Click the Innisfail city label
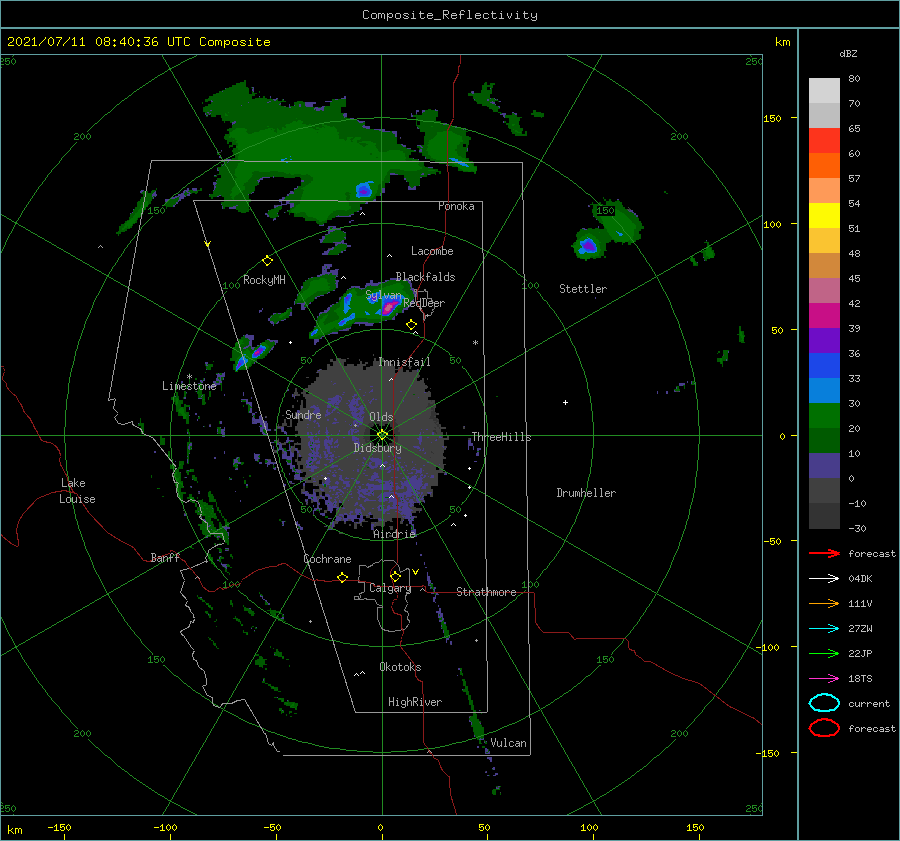The width and height of the screenshot is (900, 841). click(404, 362)
